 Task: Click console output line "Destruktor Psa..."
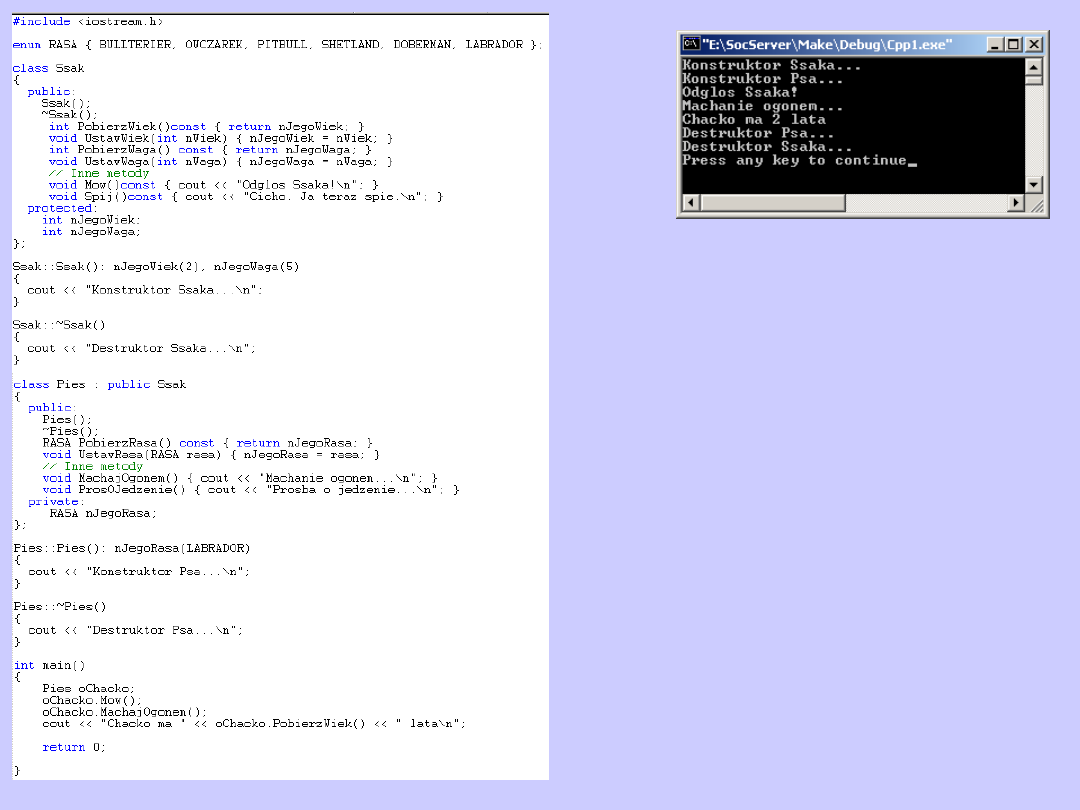pos(758,133)
